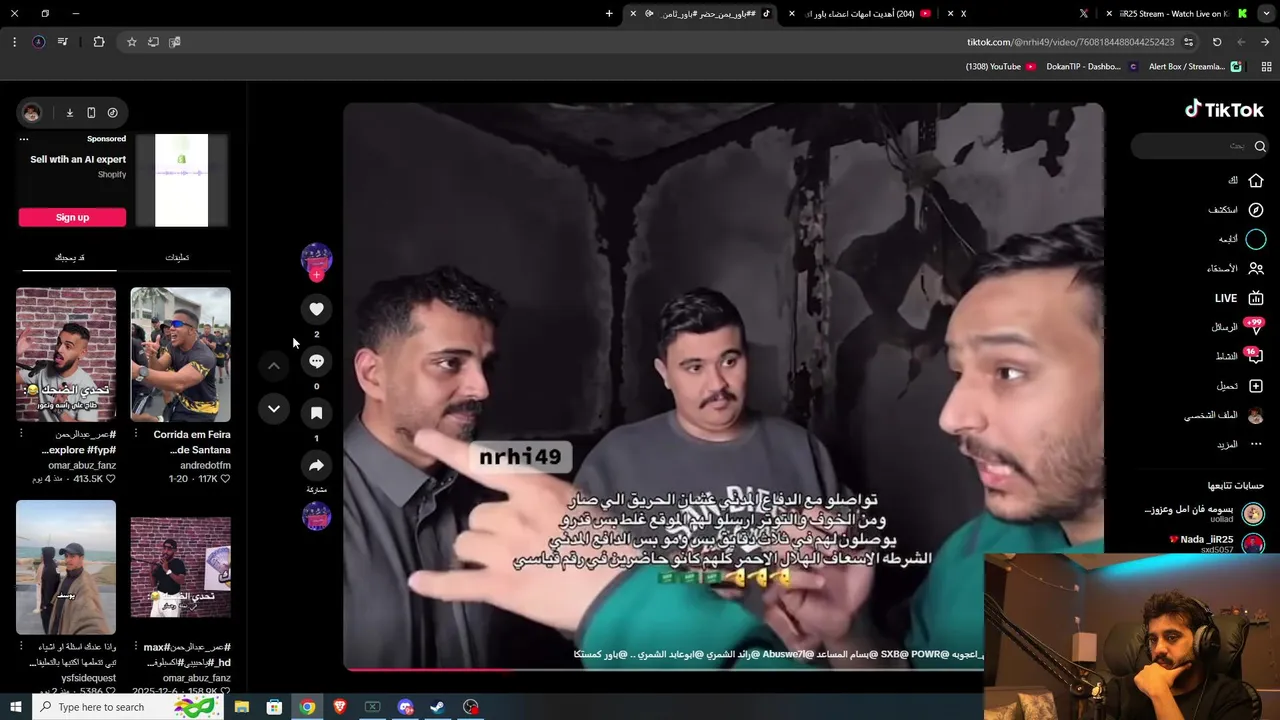Click the download app icon in top-left pill
This screenshot has height=720, width=1280.
70,113
